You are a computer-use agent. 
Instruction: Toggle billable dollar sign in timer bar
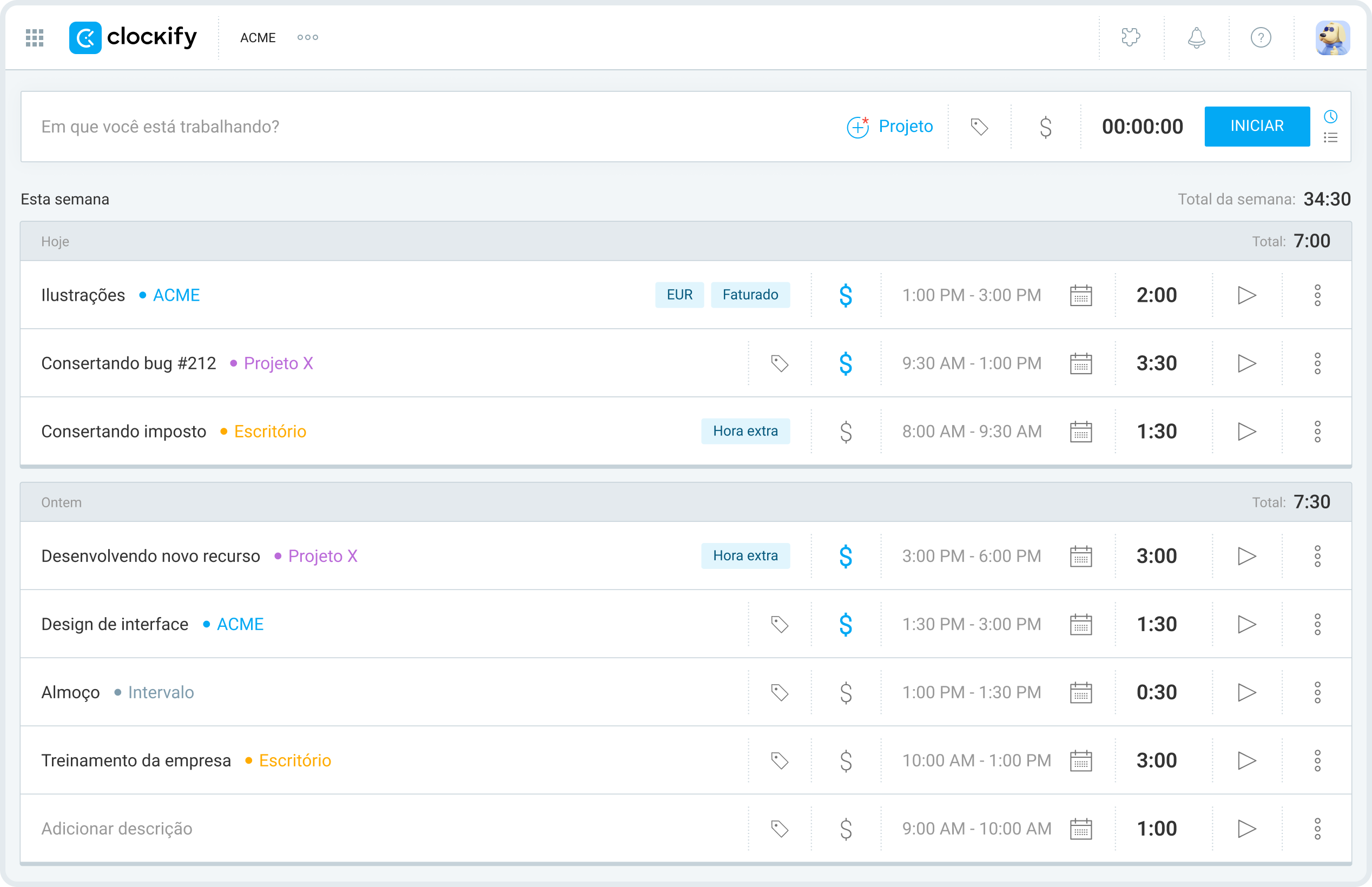[x=1045, y=127]
